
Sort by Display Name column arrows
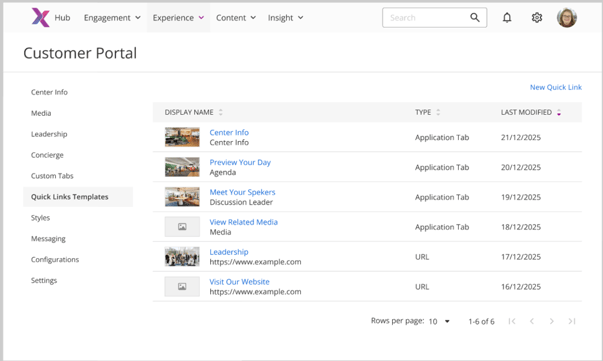click(x=221, y=112)
